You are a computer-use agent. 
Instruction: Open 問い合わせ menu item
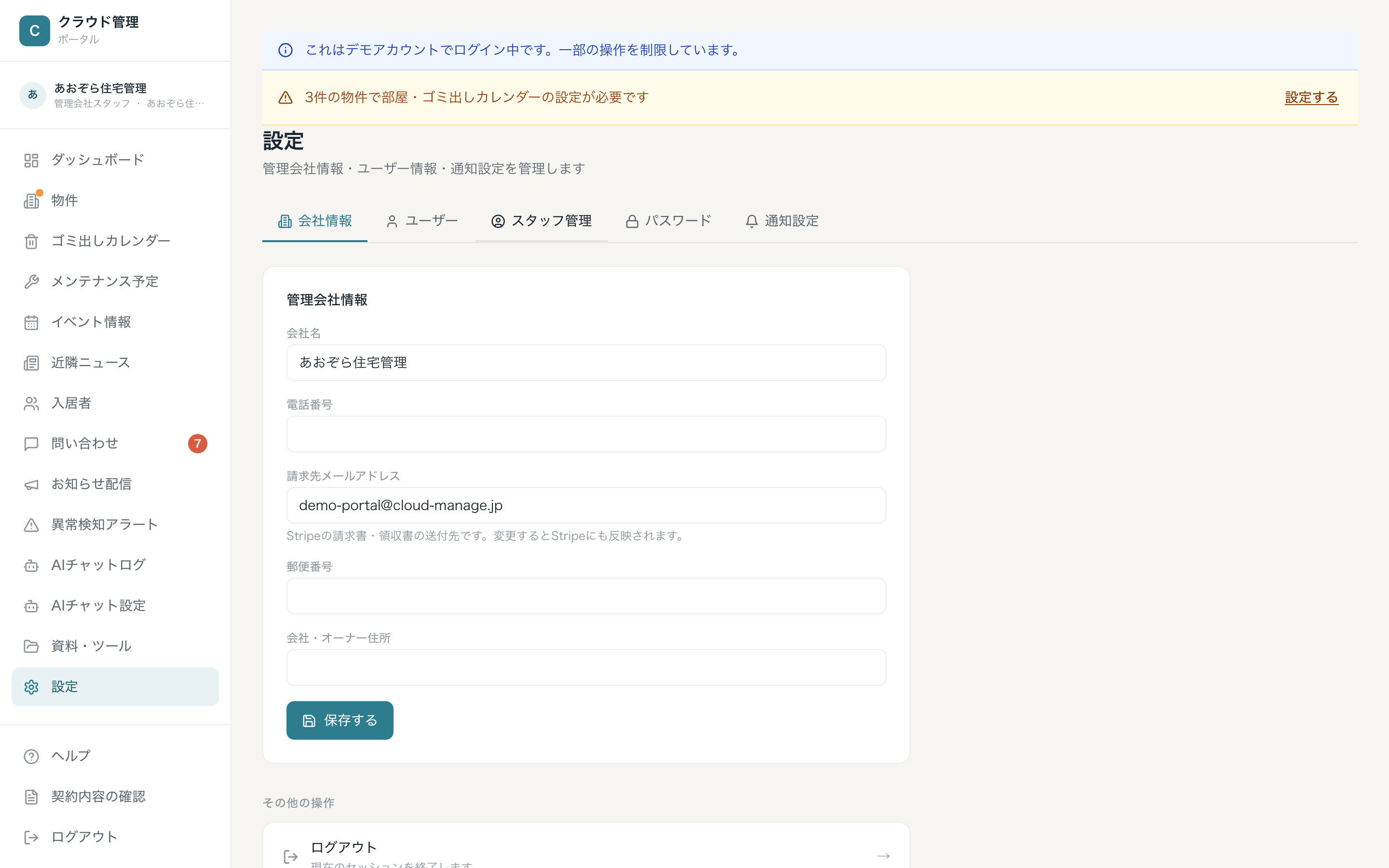point(115,444)
